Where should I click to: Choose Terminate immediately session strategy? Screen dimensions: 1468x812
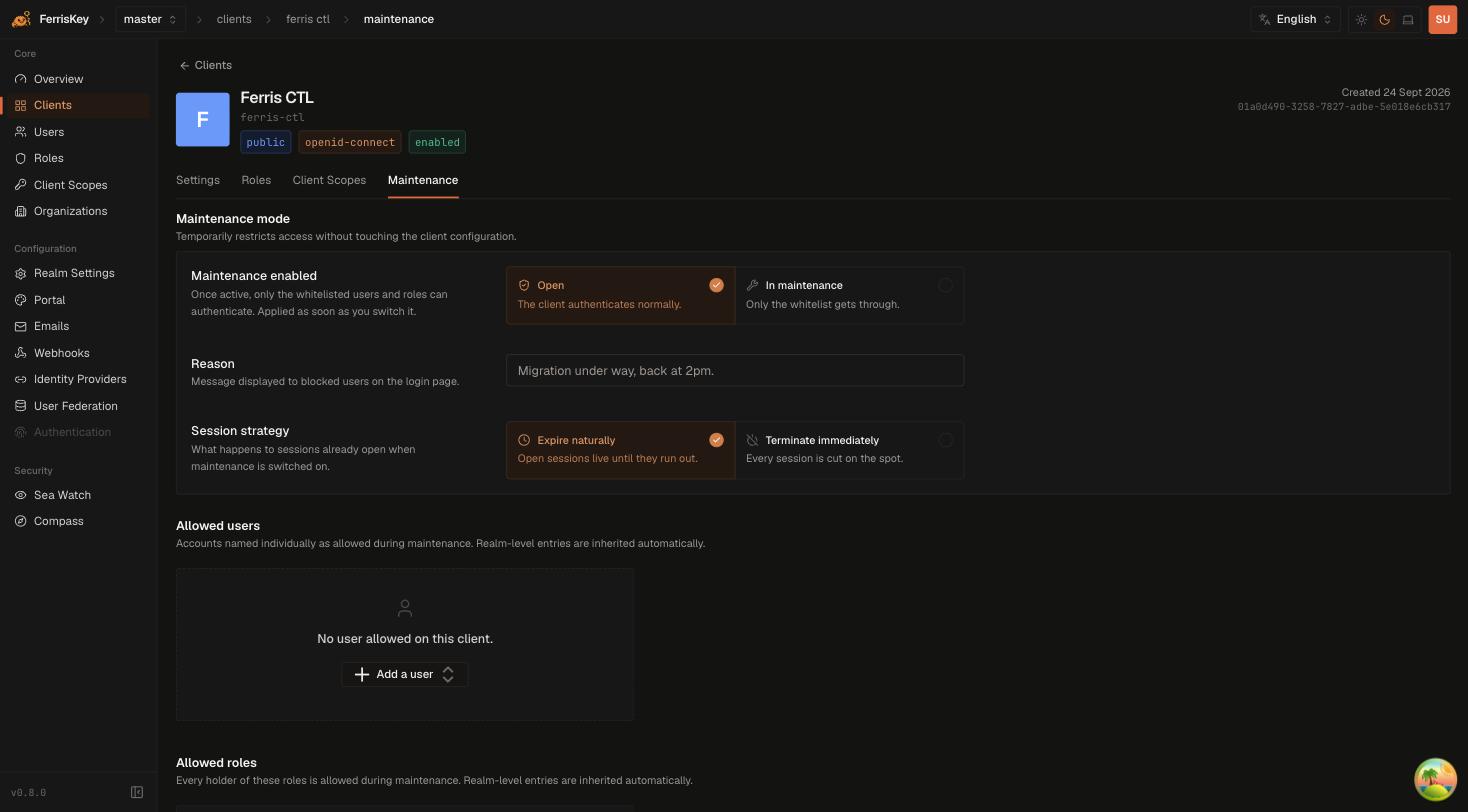(x=849, y=450)
